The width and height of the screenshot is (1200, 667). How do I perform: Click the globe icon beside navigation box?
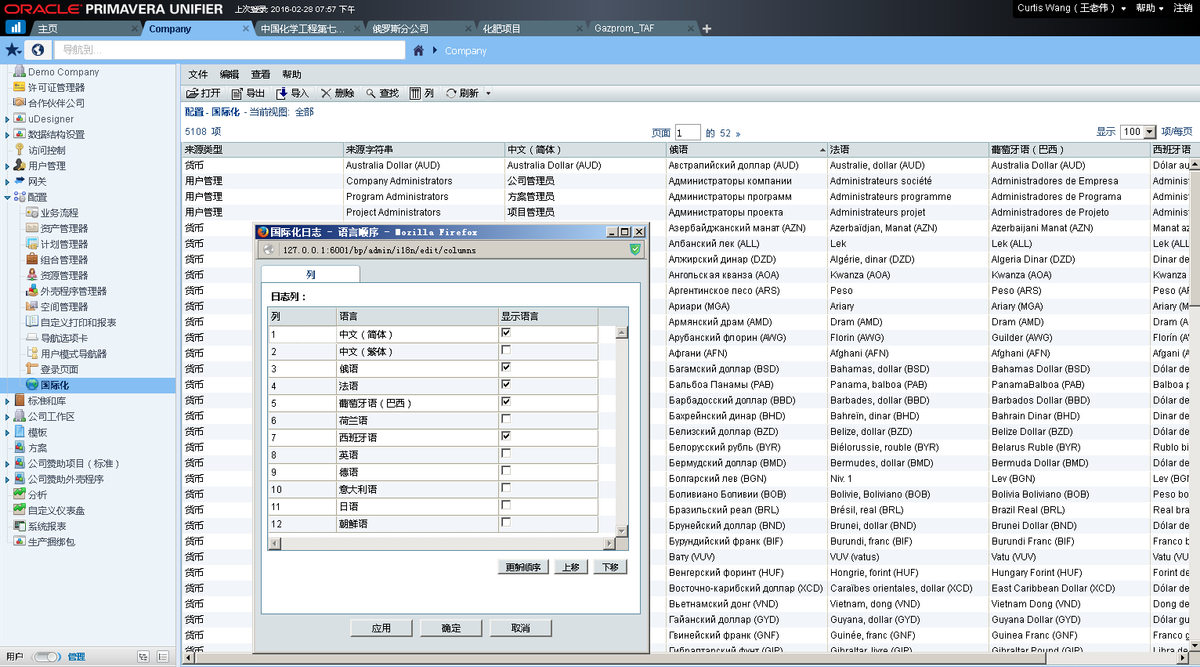pyautogui.click(x=38, y=49)
